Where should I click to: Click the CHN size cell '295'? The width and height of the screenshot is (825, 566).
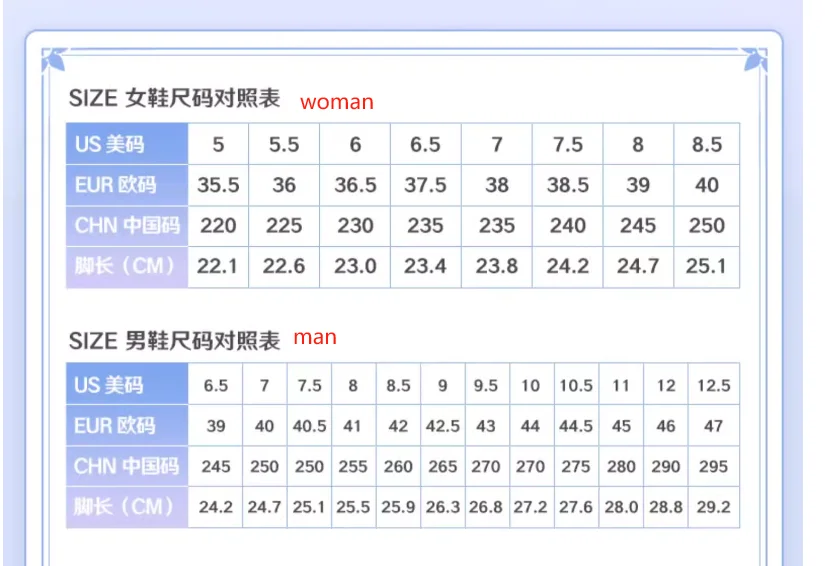[x=714, y=467]
